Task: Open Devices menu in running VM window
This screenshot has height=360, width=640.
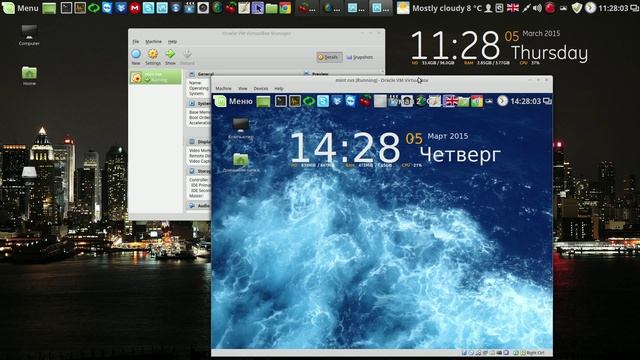Action: 261,89
